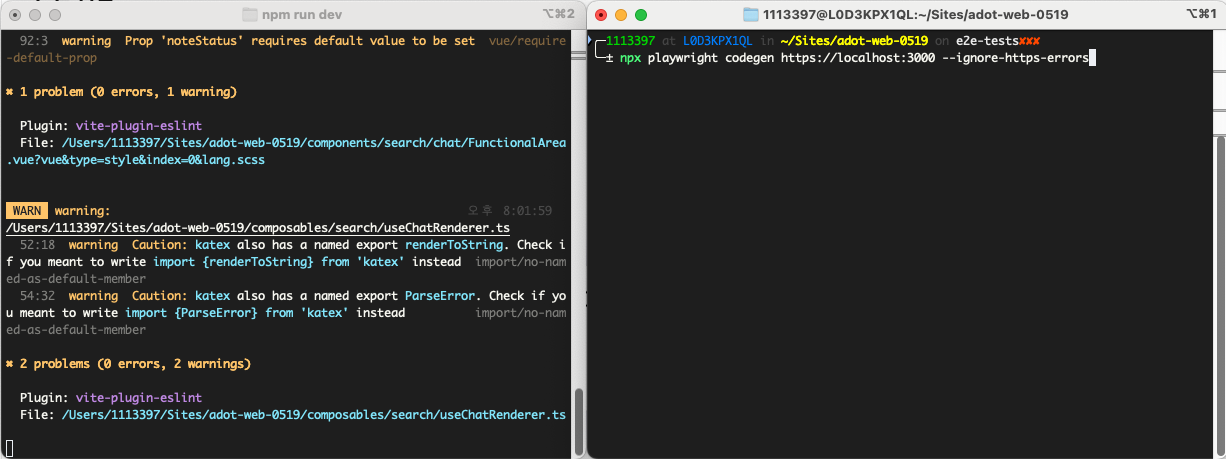The width and height of the screenshot is (1226, 459).
Task: Click '.vue?vue&type=style&index=0&lang.scss' text
Action: point(136,160)
